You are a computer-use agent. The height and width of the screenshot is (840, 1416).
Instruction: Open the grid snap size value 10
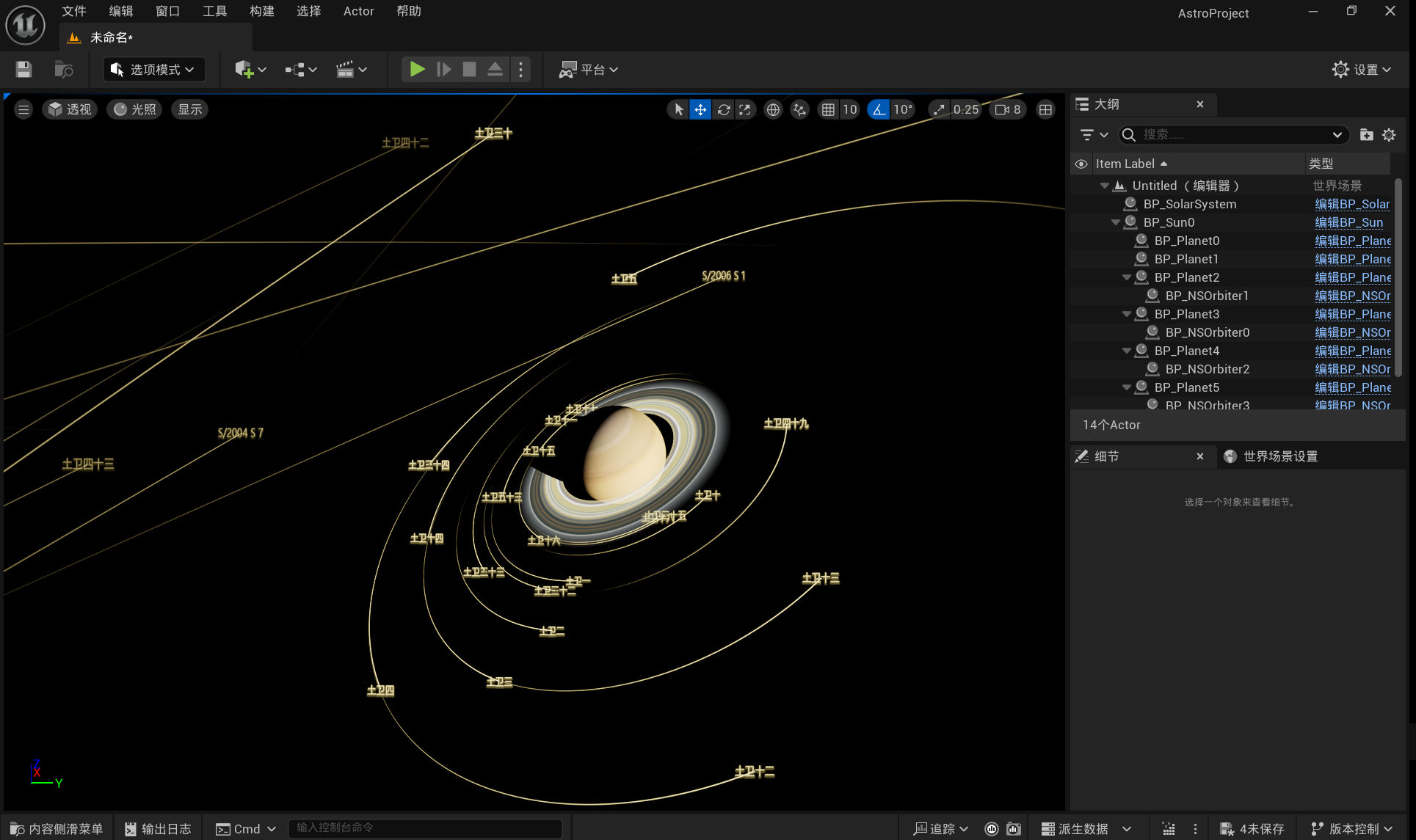pos(849,109)
